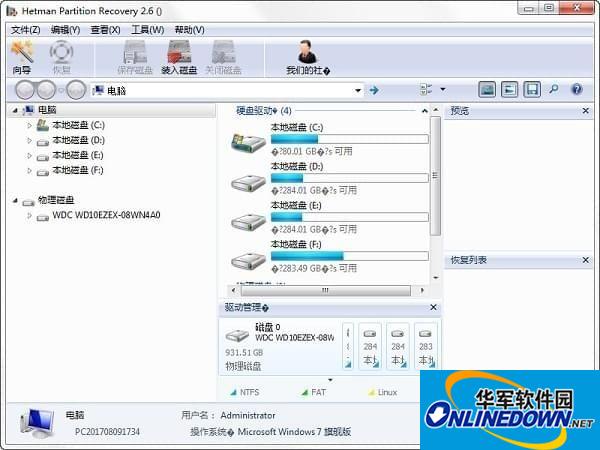Click the 本地磁盘 (D:) usage bar
Screen dimensions: 600x450
point(350,178)
